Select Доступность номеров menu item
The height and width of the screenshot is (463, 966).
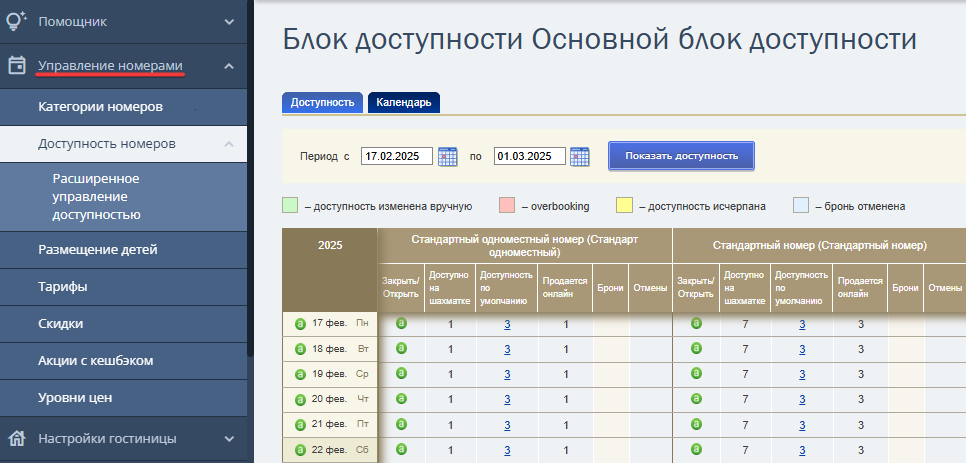(x=123, y=143)
